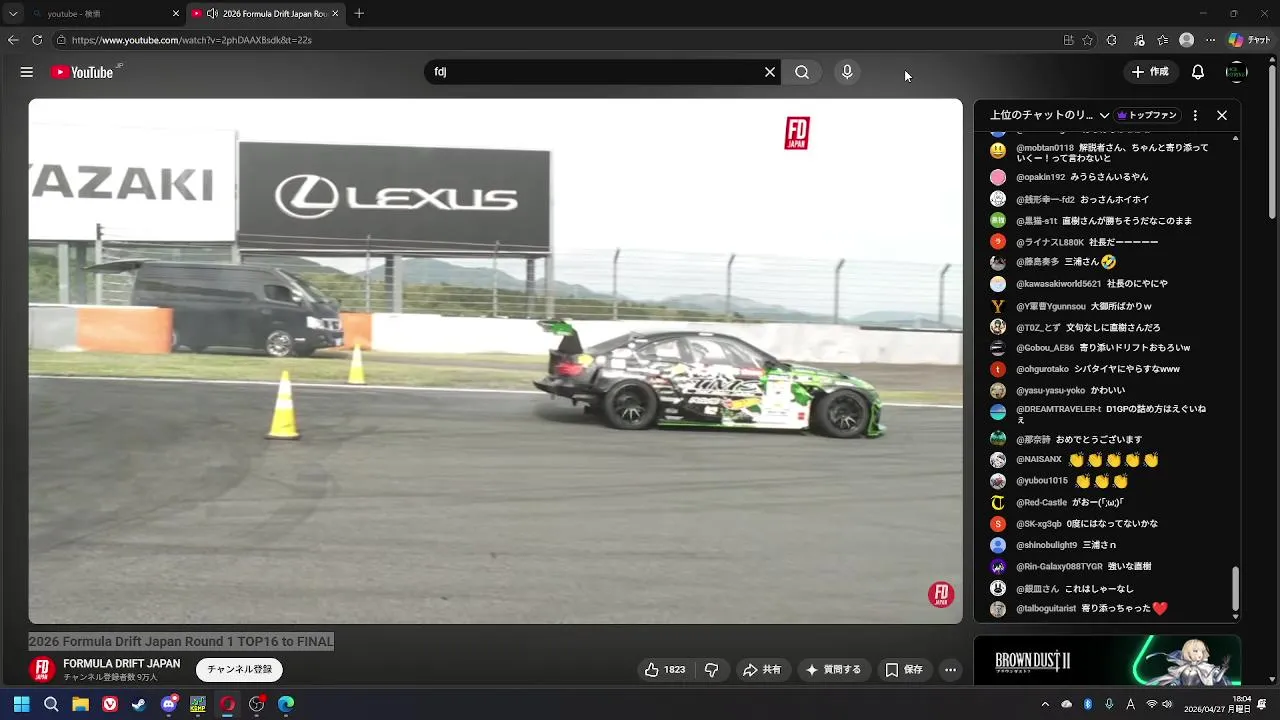Screen dimensions: 1280x720
Task: Like the video with thumbs up
Action: coord(665,670)
